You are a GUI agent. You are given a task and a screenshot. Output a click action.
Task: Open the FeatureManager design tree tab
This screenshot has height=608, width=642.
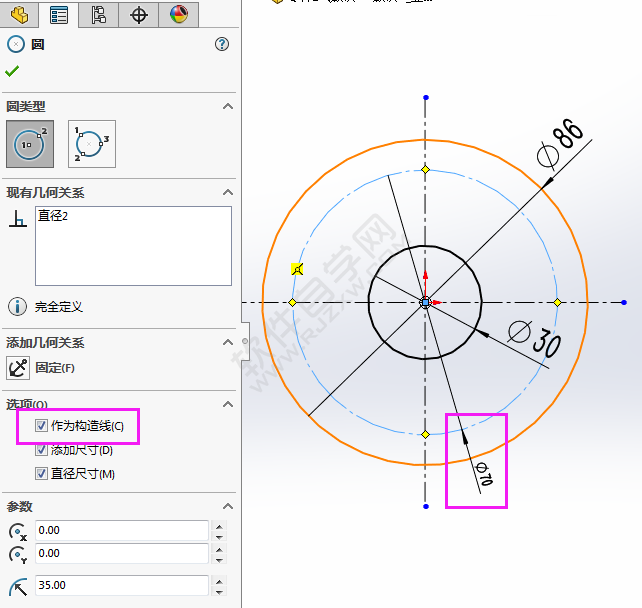coord(19,15)
